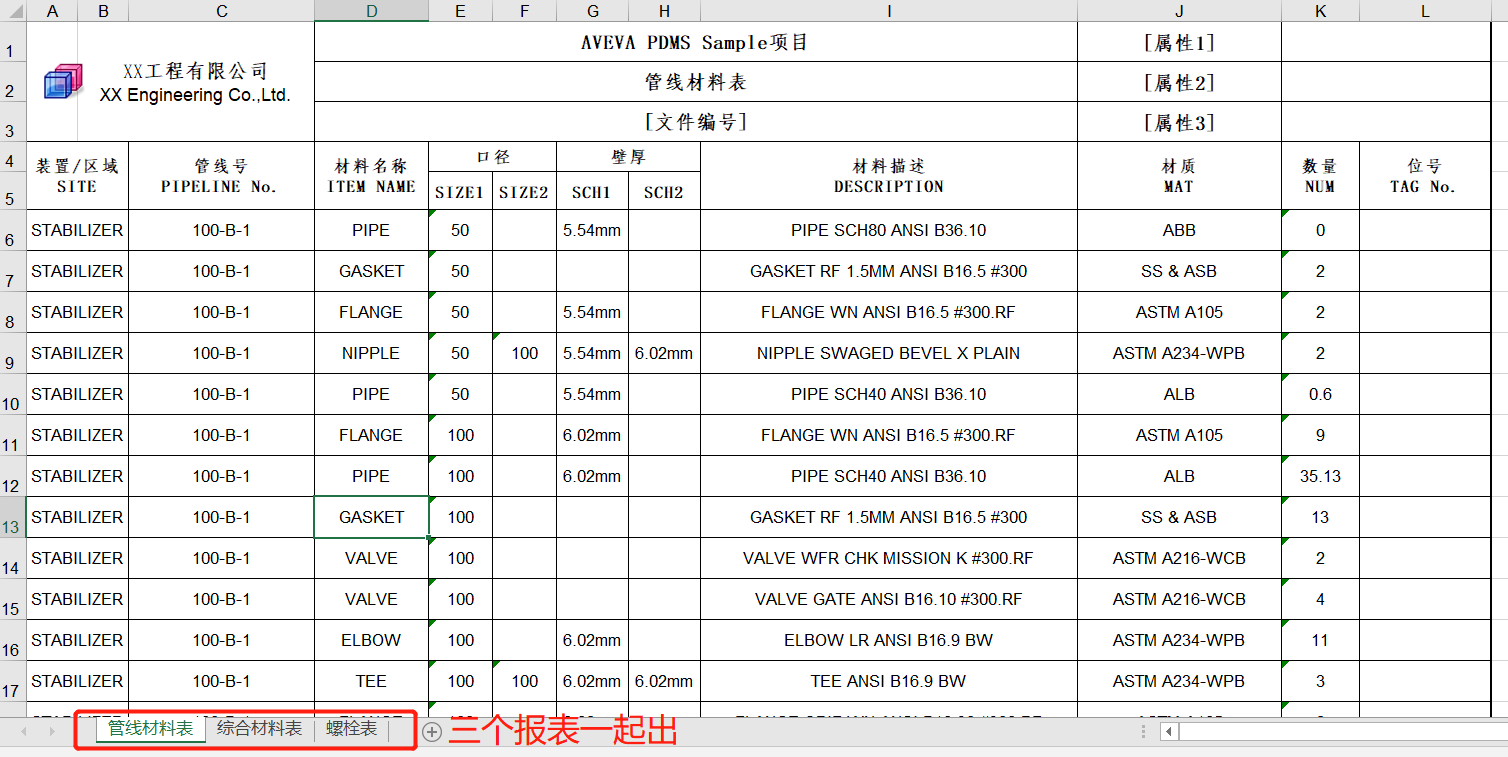
Task: Click the [文件编号] cell
Action: 694,121
